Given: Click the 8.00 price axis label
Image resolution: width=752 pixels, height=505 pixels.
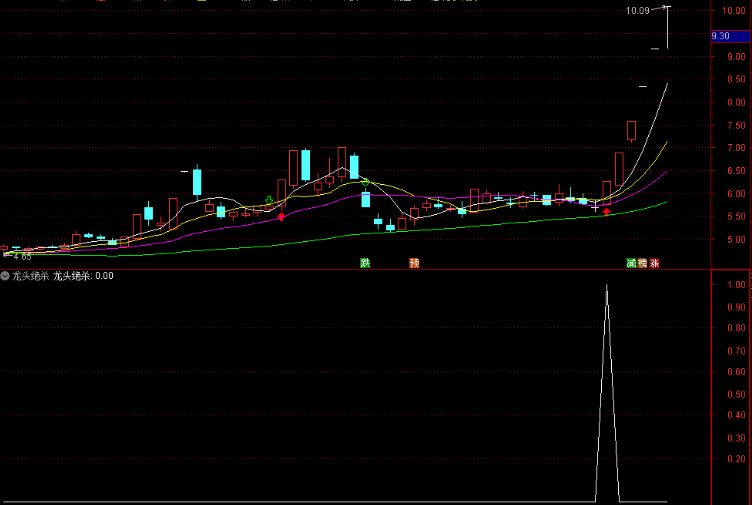Looking at the screenshot, I should point(736,102).
